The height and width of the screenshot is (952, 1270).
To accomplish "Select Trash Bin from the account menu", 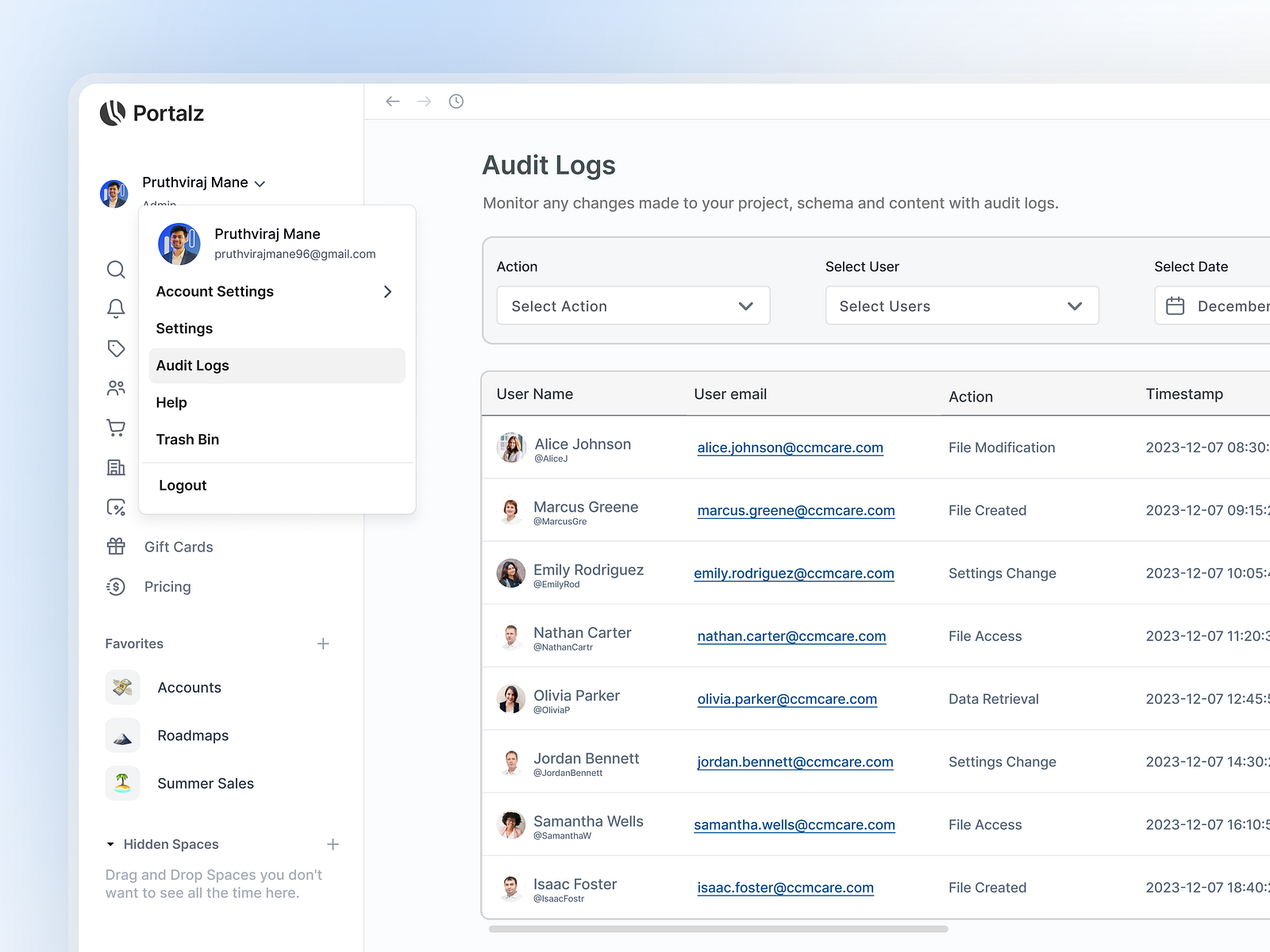I will point(187,439).
